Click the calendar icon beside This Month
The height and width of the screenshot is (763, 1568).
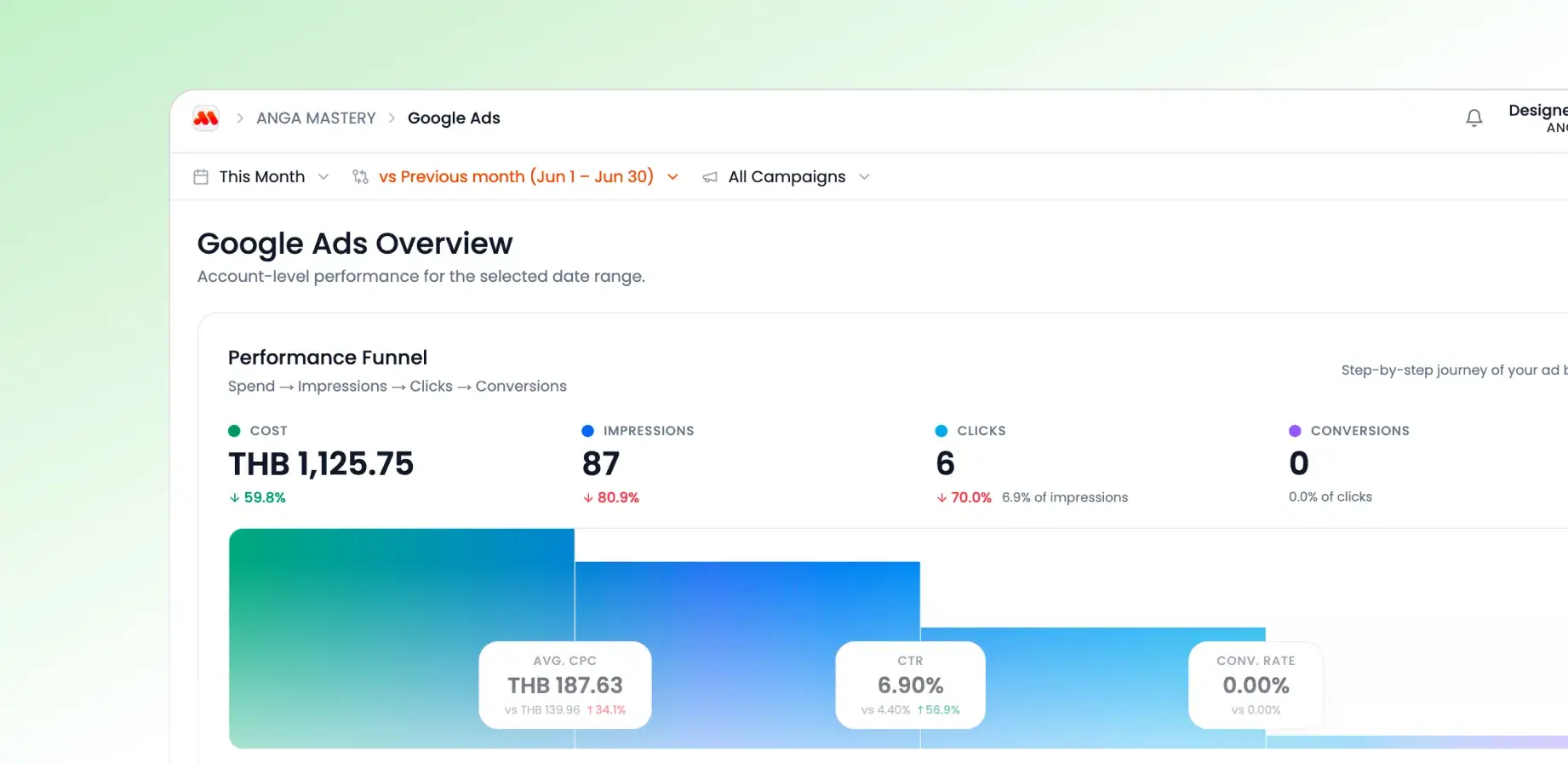pyautogui.click(x=201, y=177)
